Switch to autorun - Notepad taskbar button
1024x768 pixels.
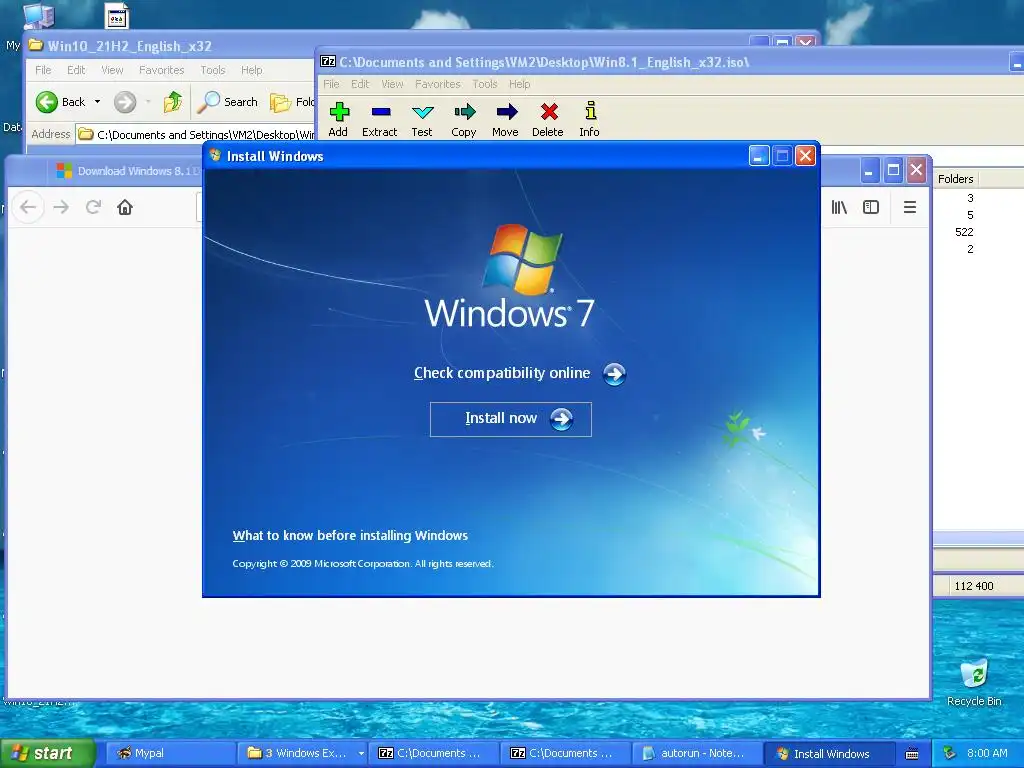coord(697,754)
